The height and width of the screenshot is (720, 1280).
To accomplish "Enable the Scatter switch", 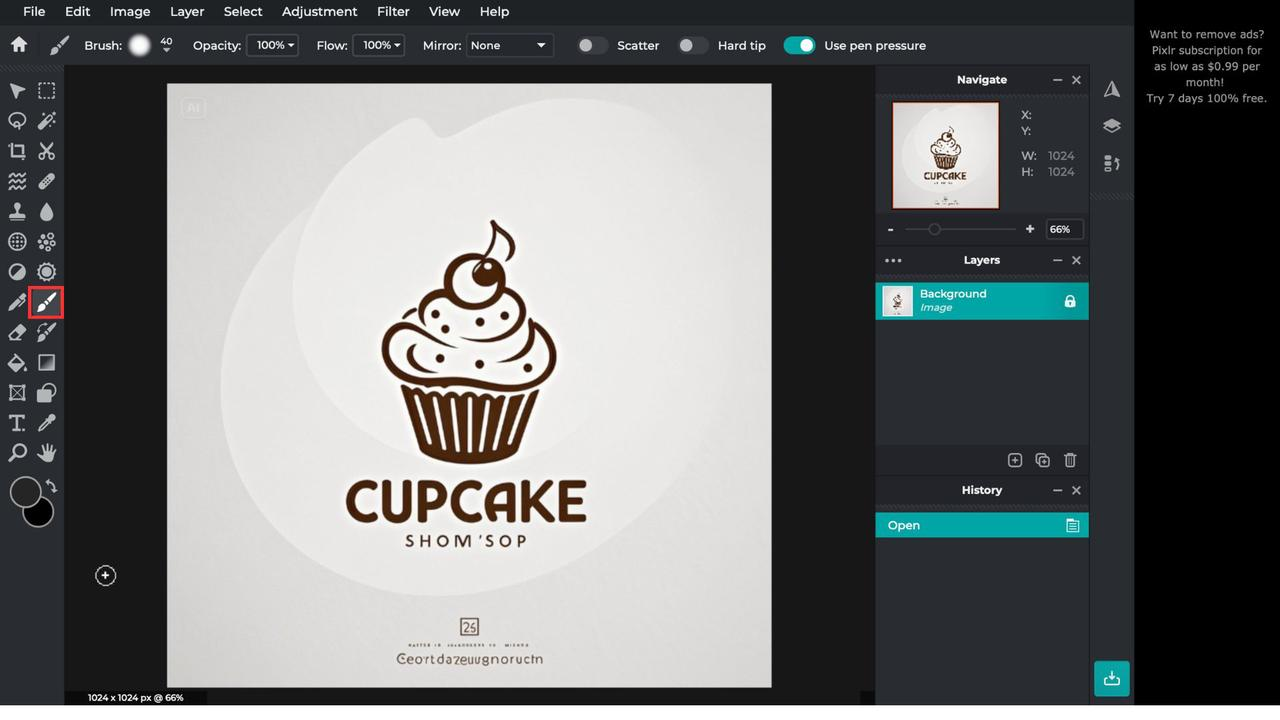I will (592, 45).
